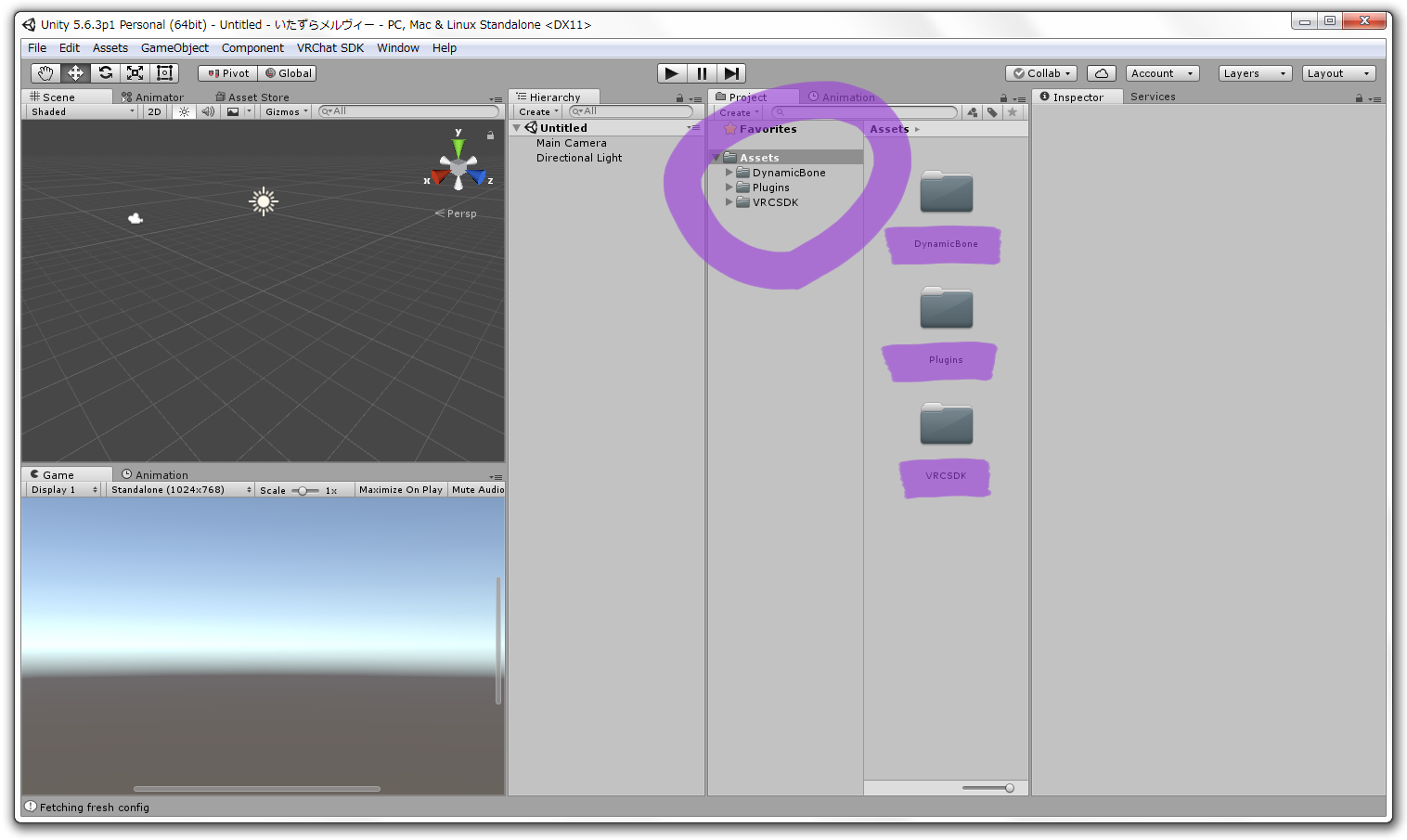Switch to the Asset Store tab
The image size is (1407, 840).
point(252,97)
